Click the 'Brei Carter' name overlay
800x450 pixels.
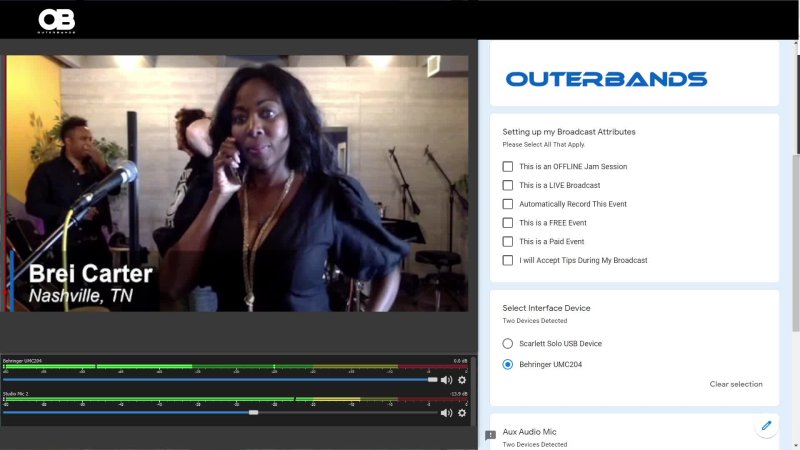coord(90,274)
